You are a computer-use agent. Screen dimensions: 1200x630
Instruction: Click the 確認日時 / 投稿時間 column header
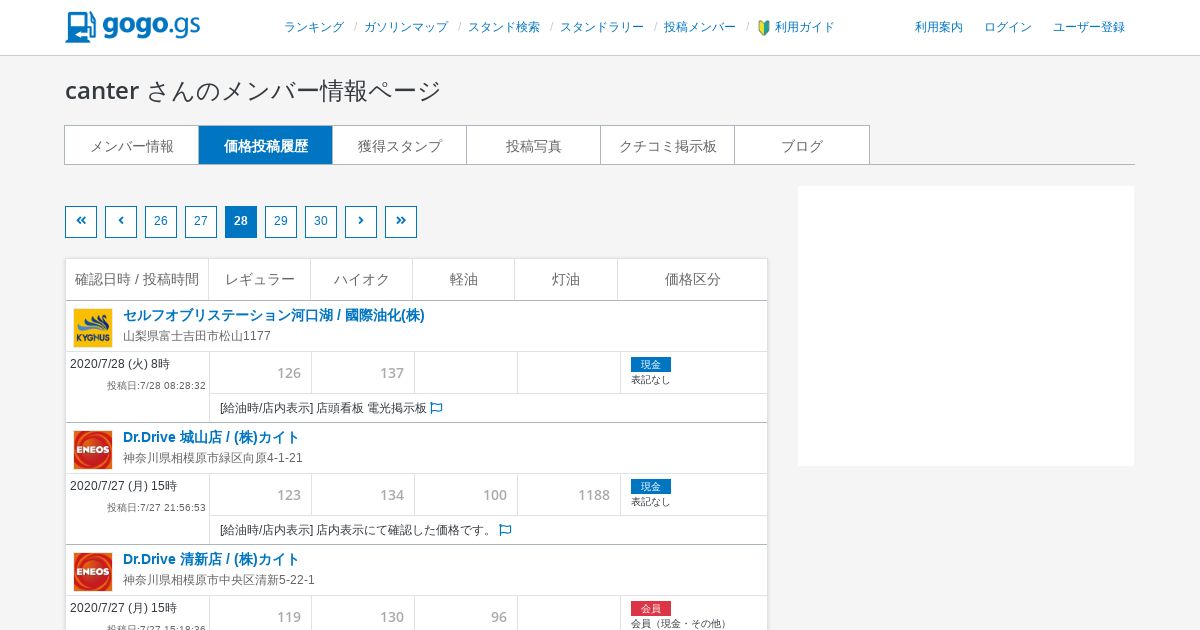point(137,279)
